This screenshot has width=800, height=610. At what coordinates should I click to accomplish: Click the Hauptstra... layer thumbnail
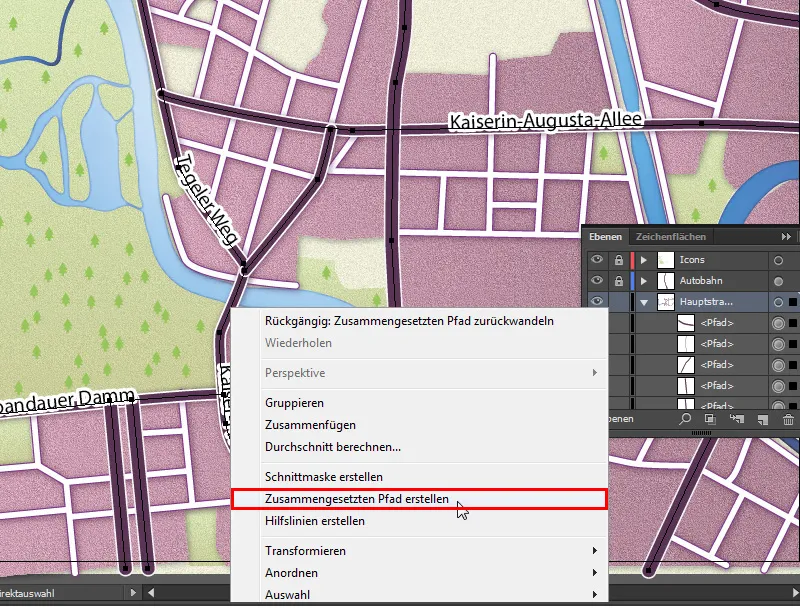[666, 302]
